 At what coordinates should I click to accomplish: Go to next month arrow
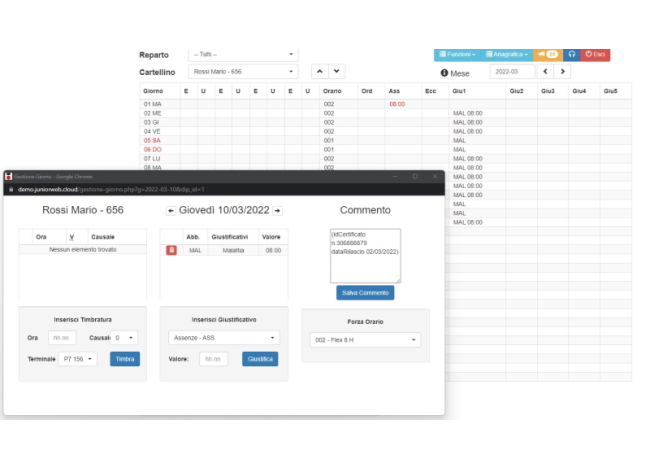pos(563,72)
